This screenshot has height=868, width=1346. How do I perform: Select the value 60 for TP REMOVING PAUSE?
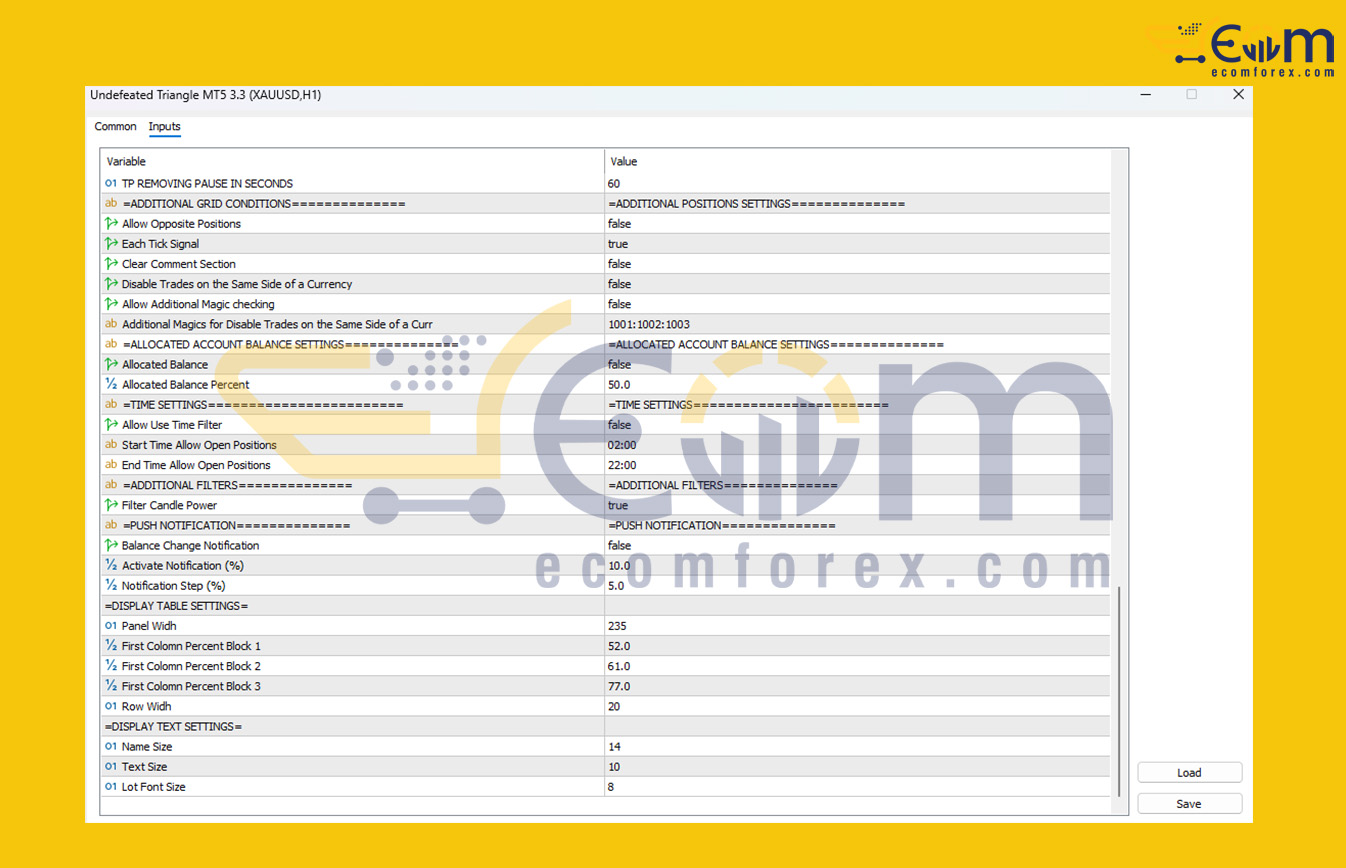614,184
